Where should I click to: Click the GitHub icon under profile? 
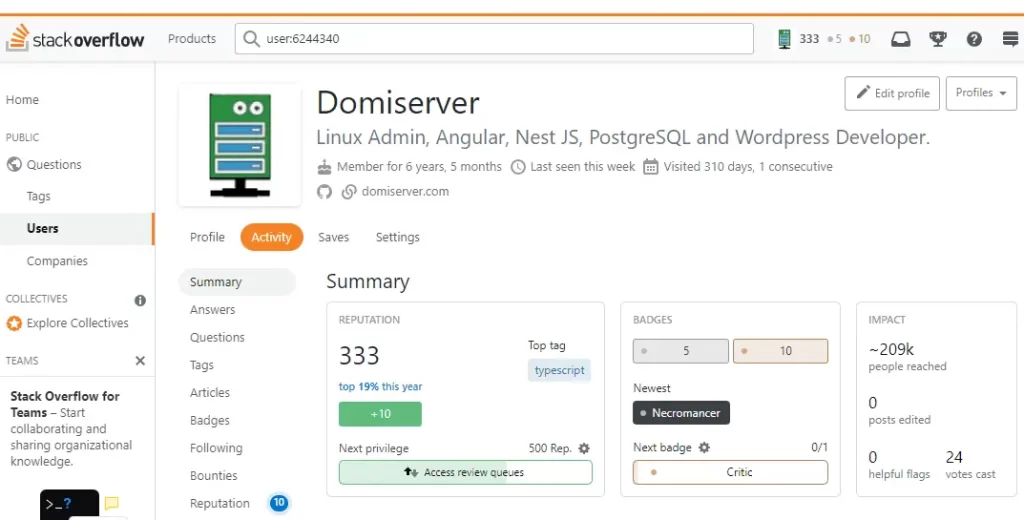point(324,192)
